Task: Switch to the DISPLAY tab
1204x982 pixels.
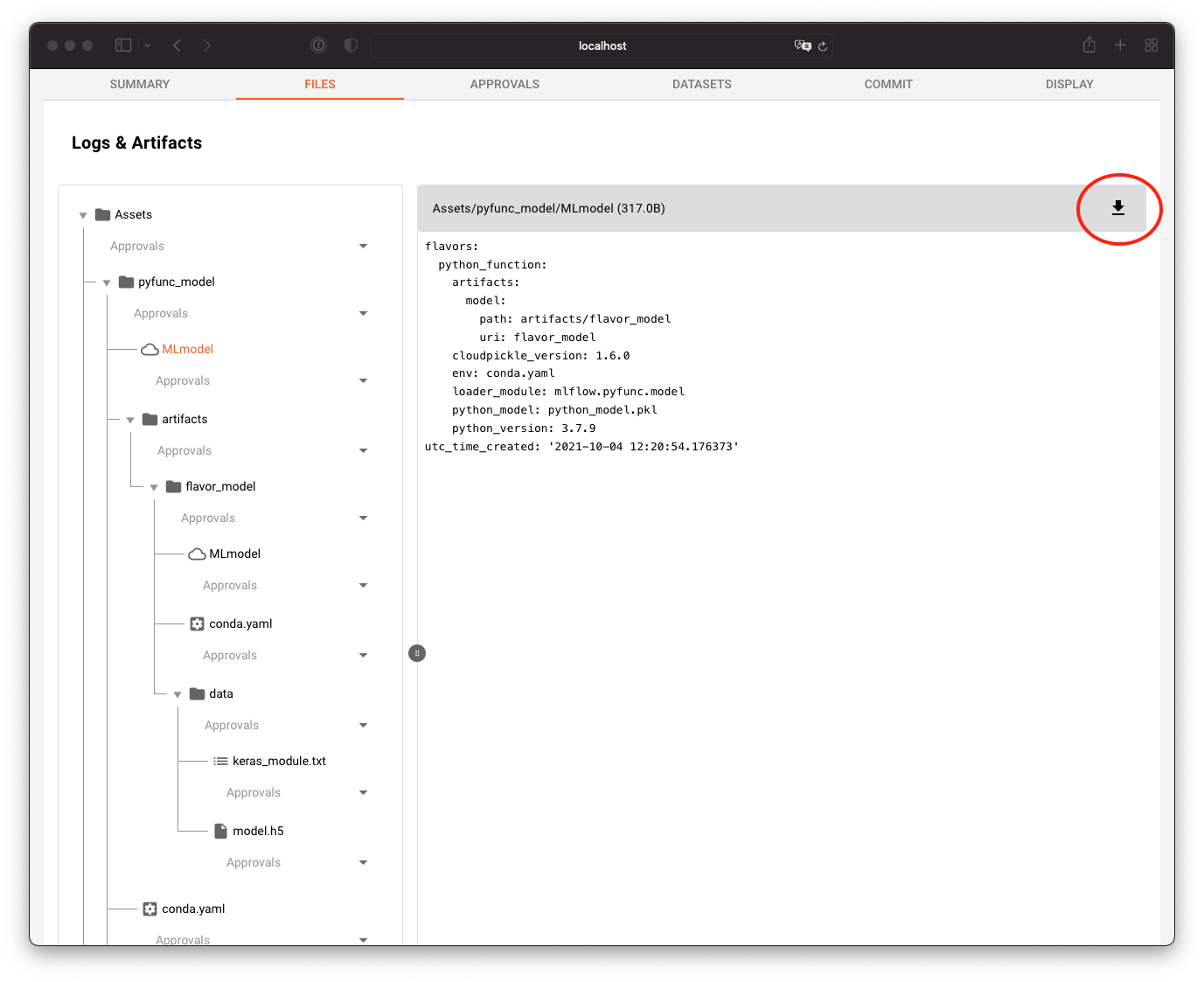Action: pyautogui.click(x=1069, y=84)
